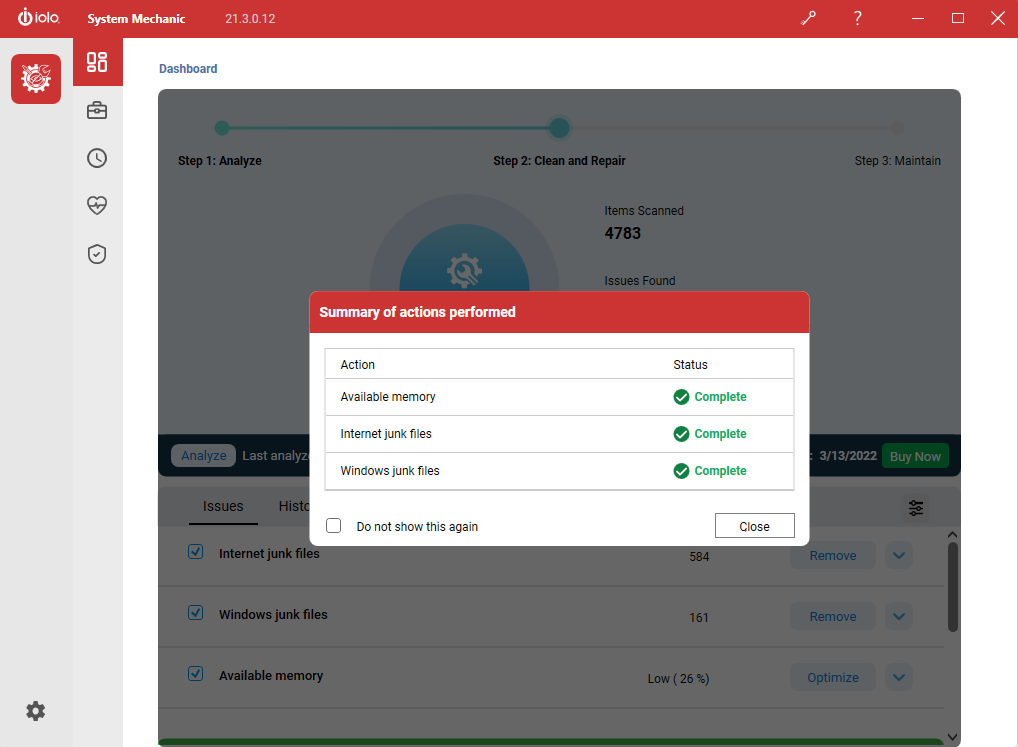
Task: Remove Windows junk files
Action: click(833, 617)
